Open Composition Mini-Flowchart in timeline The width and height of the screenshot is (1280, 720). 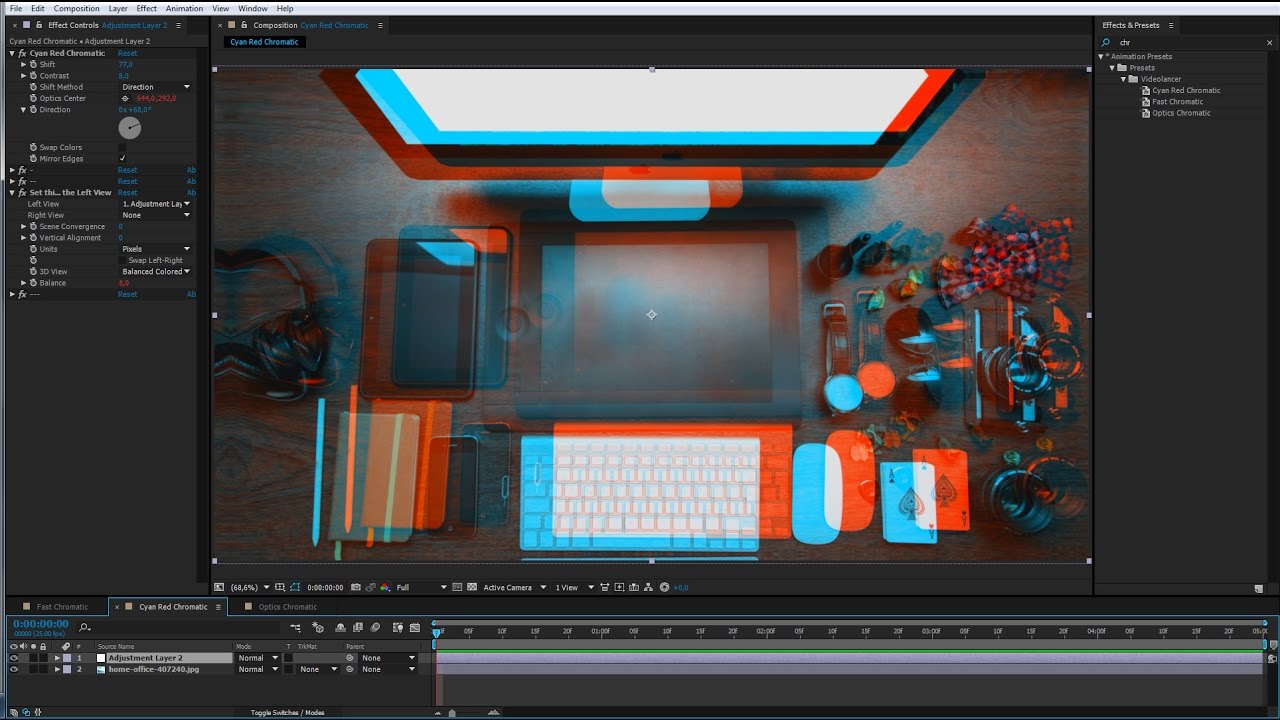click(x=296, y=627)
